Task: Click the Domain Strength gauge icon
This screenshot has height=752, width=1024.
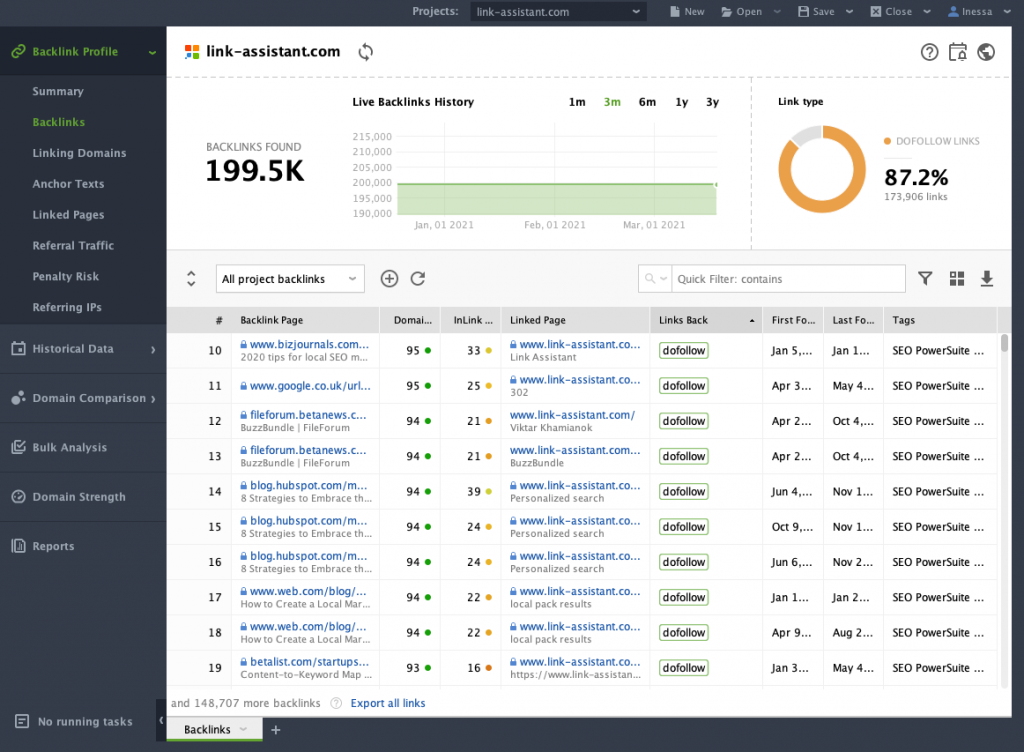Action: (x=18, y=497)
